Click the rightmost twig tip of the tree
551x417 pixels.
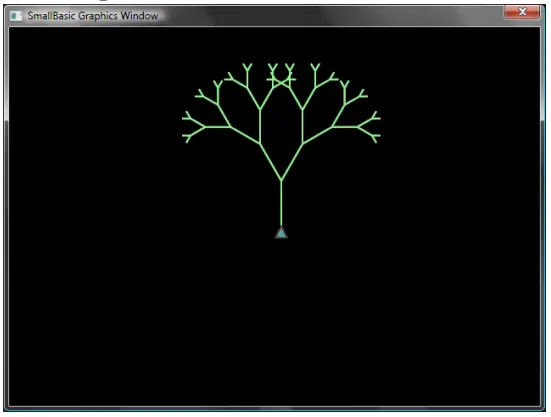379,119
